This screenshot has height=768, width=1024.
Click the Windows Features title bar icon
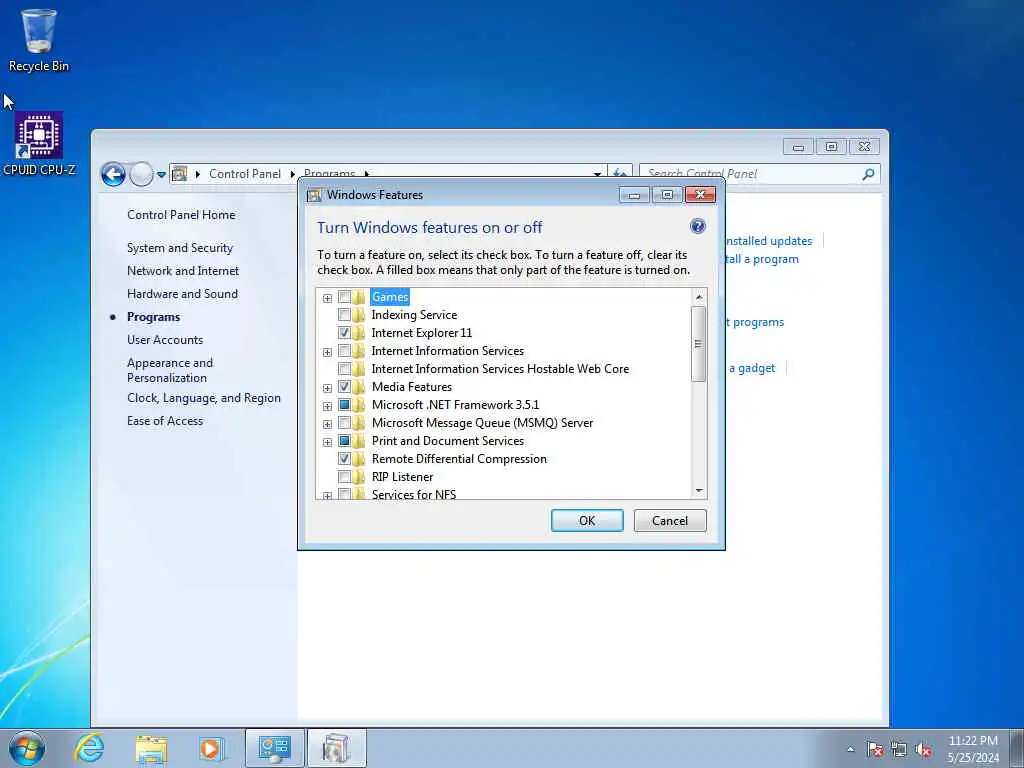click(x=314, y=195)
